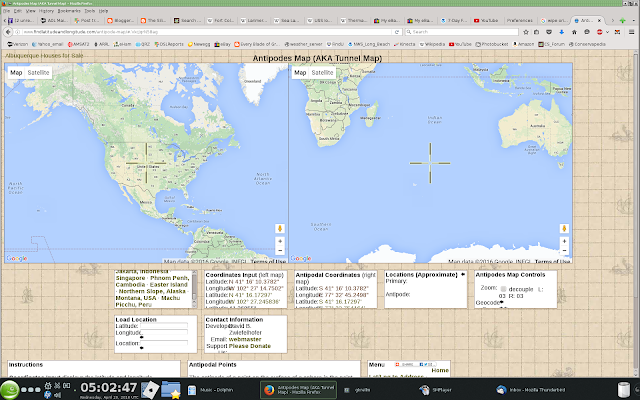Screen dimensions: 640x400
Task: Save to Pocket icon in toolbar
Action: [549, 32]
